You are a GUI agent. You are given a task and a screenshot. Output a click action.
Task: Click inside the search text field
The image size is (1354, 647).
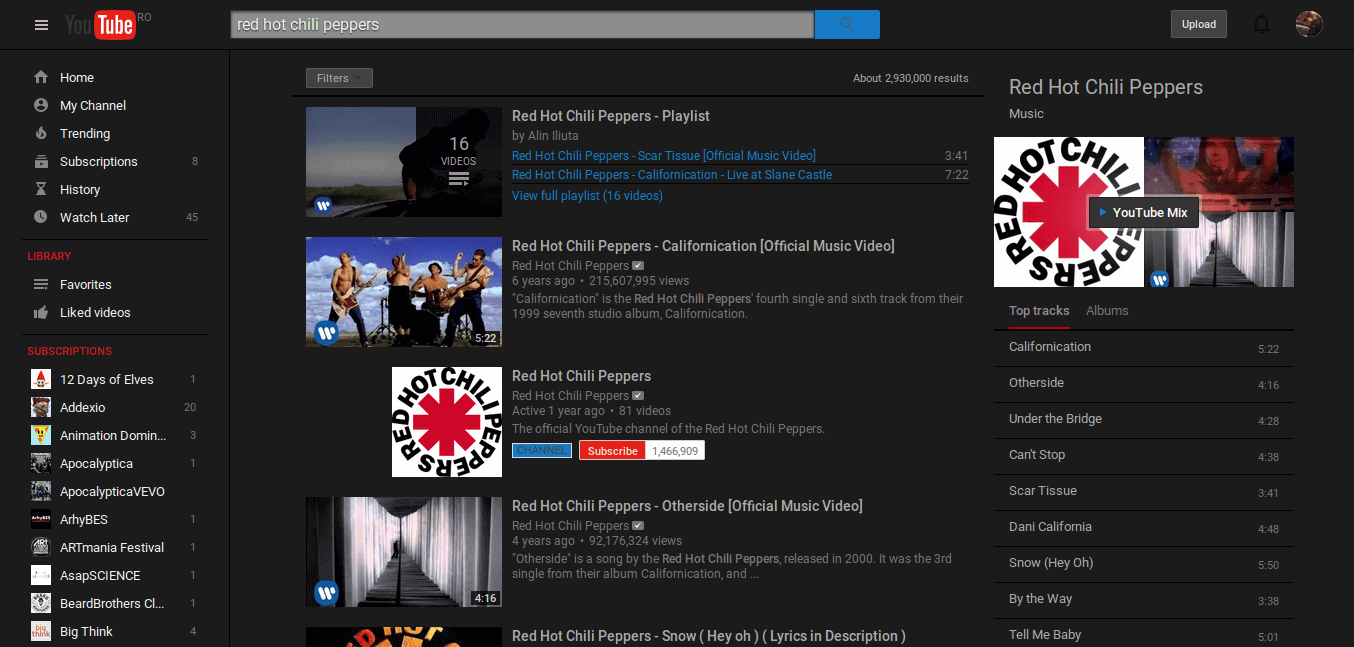(x=522, y=25)
